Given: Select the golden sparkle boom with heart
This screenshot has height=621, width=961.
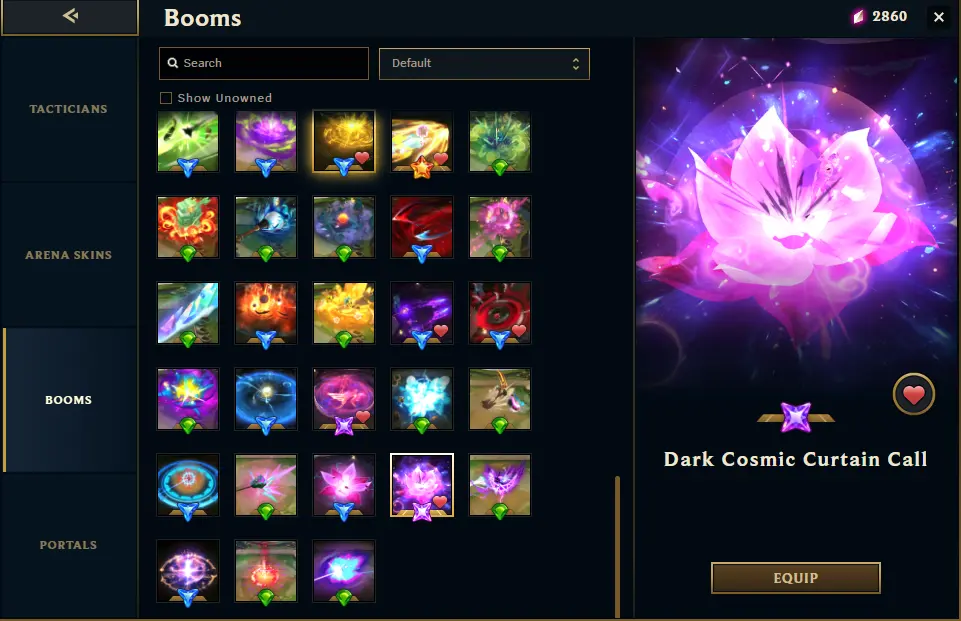Looking at the screenshot, I should (x=344, y=142).
